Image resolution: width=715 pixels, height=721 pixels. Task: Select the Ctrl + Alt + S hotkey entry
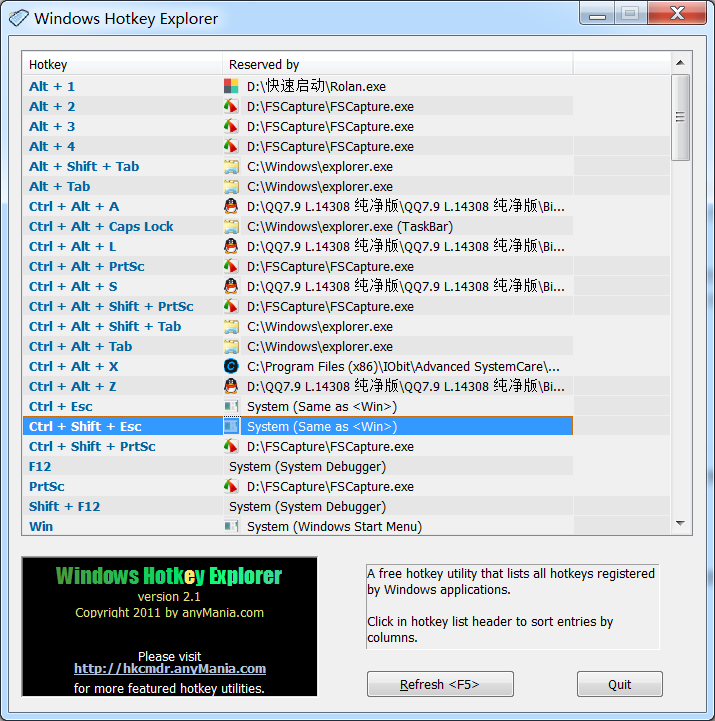point(298,286)
